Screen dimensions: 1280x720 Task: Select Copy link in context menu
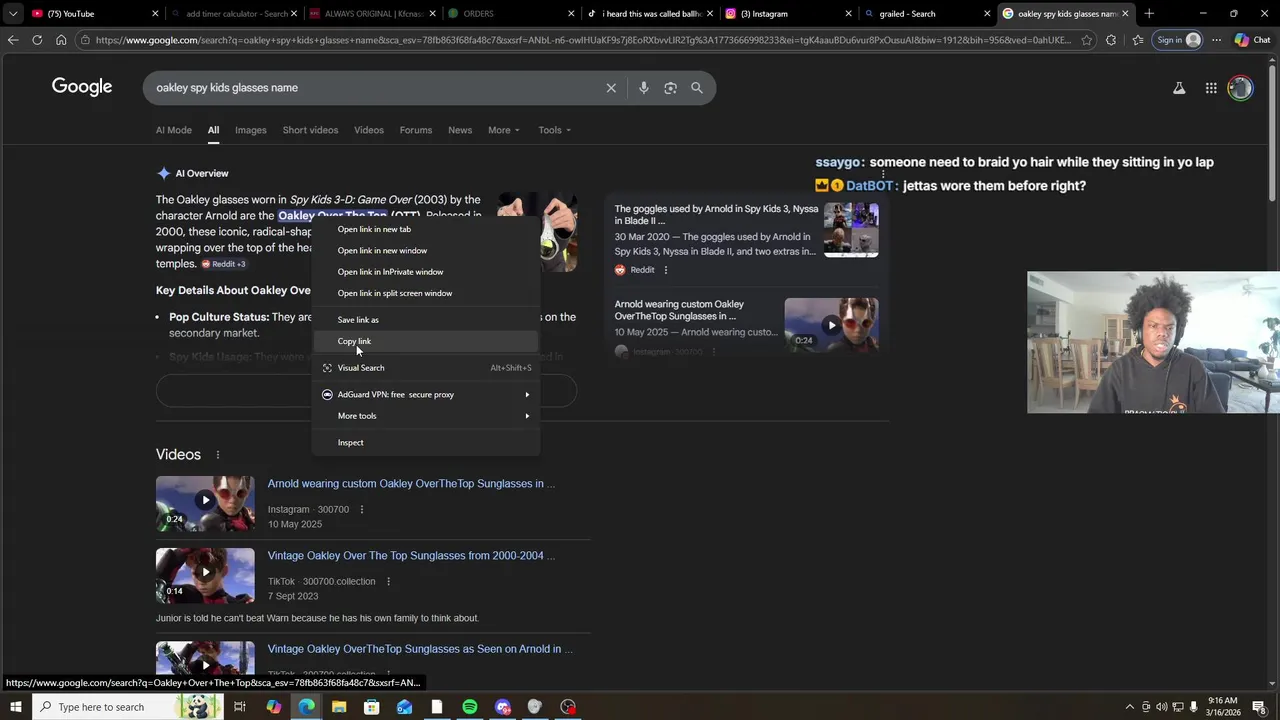coord(426,341)
